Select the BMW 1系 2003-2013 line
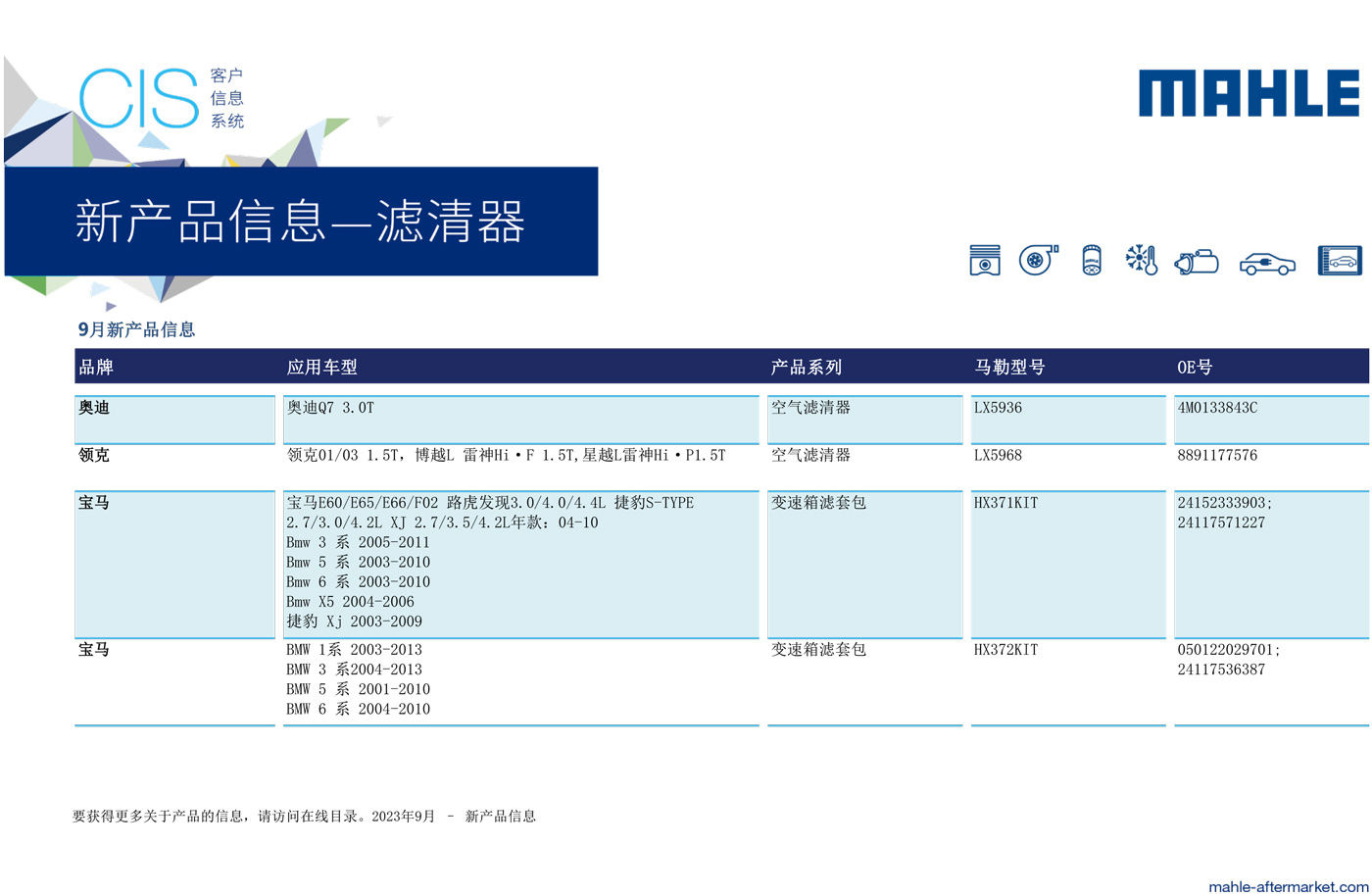 354,650
